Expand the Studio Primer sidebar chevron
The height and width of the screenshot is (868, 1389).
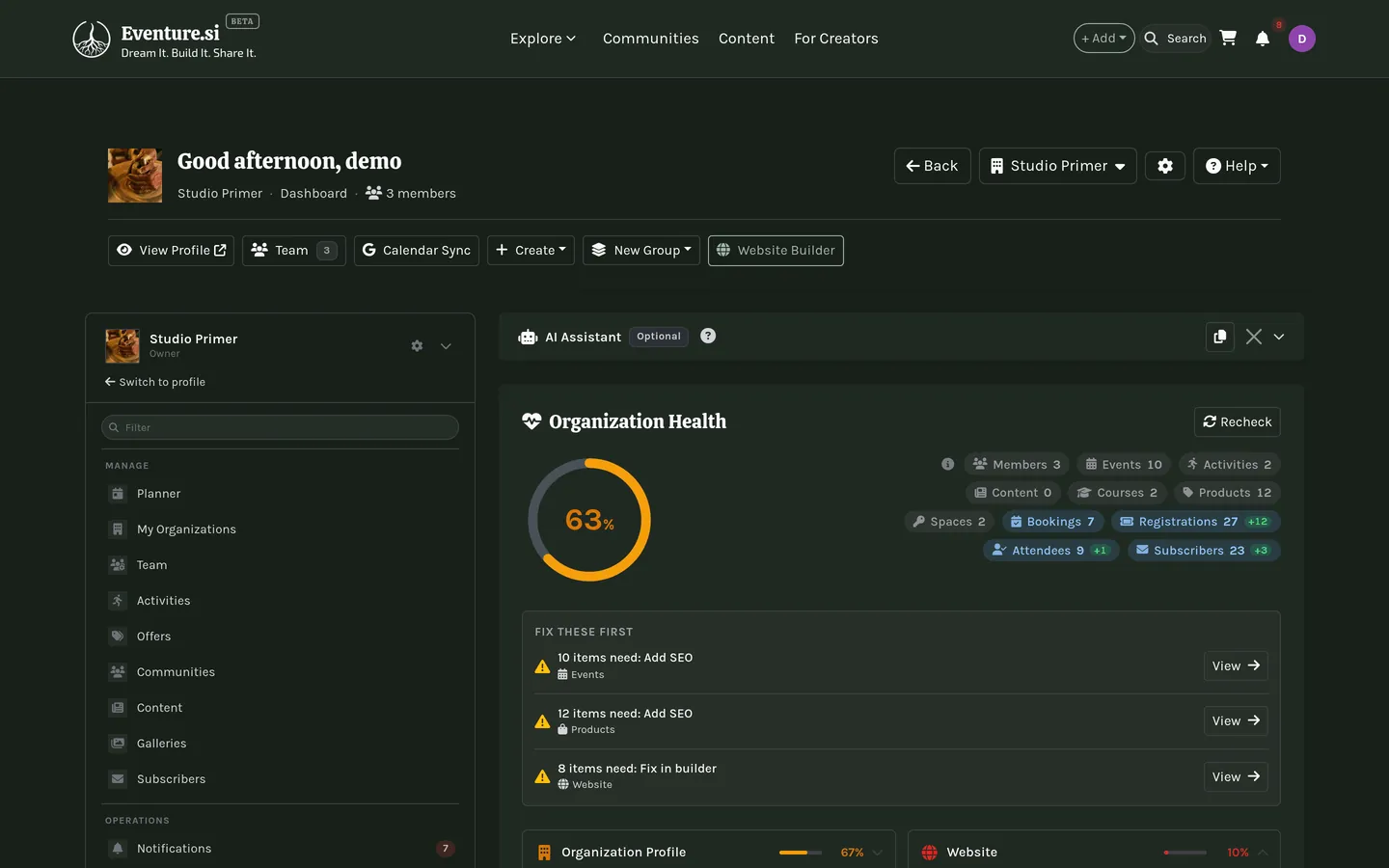[446, 346]
